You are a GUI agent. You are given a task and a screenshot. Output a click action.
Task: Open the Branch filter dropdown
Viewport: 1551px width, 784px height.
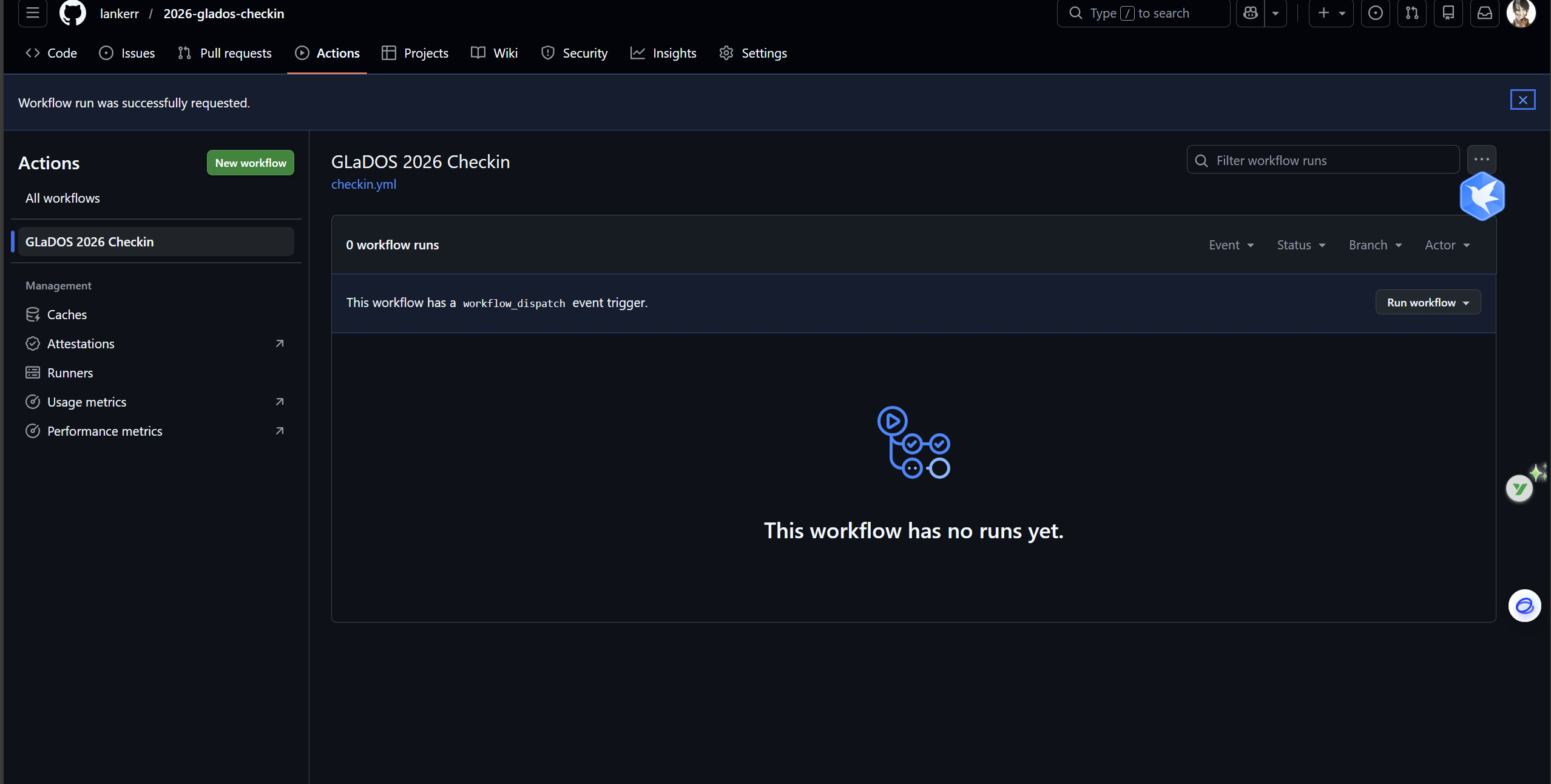tap(1375, 245)
